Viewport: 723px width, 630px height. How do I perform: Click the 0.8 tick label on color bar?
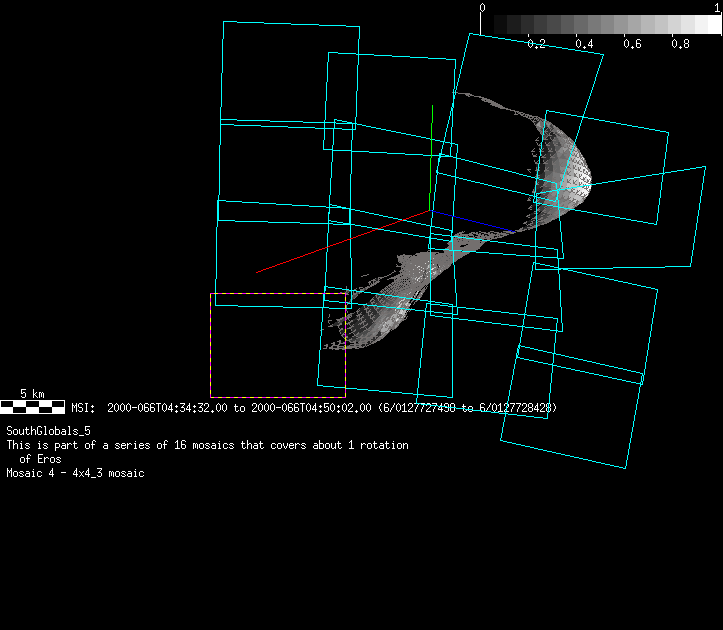pos(680,44)
